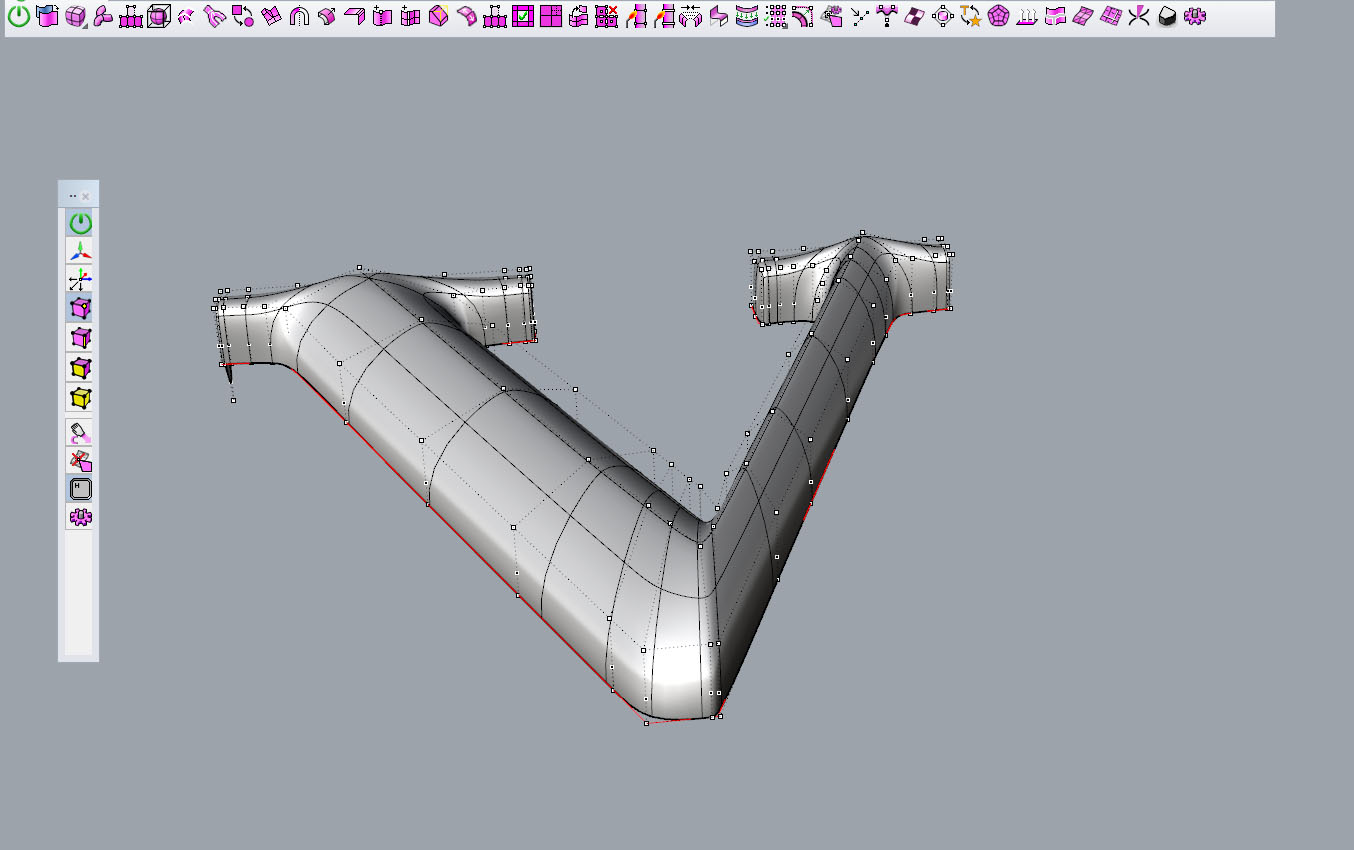Select the pink pentagon mesh icon
Image resolution: width=1354 pixels, height=850 pixels.
(x=999, y=16)
